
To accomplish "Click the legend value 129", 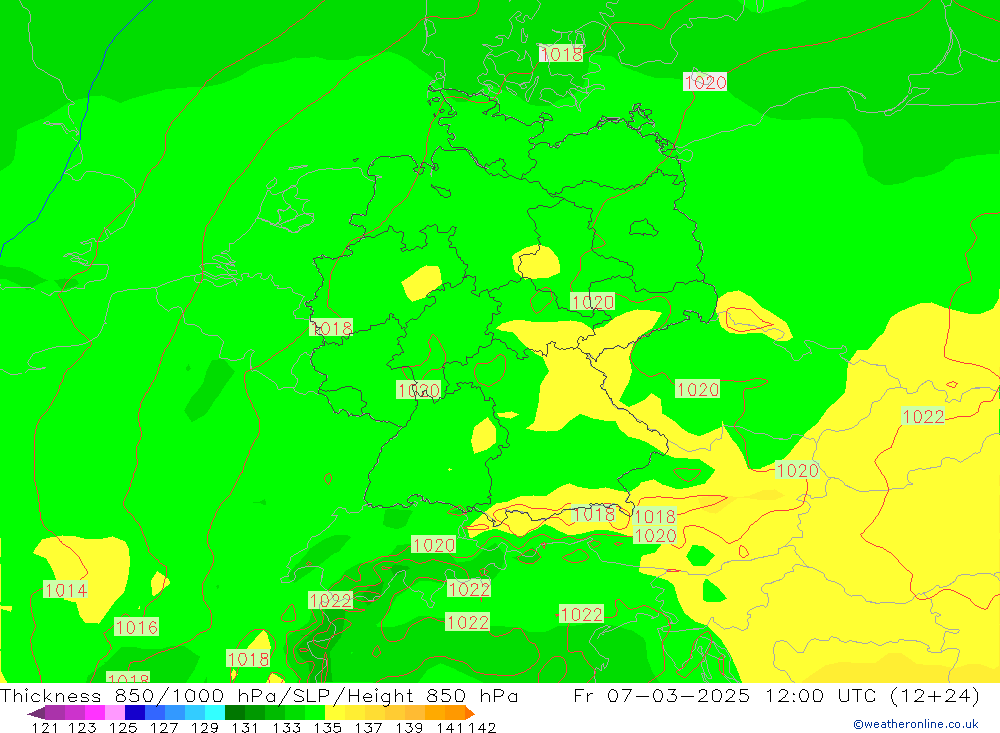I will (205, 727).
